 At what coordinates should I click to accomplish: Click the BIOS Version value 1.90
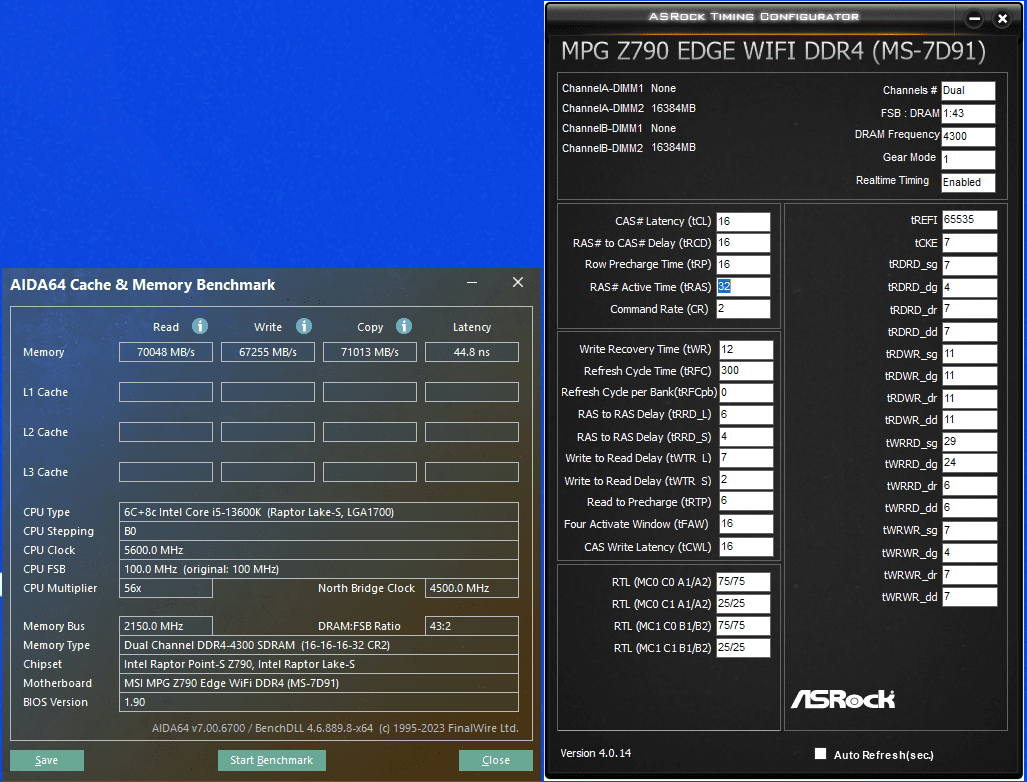319,702
